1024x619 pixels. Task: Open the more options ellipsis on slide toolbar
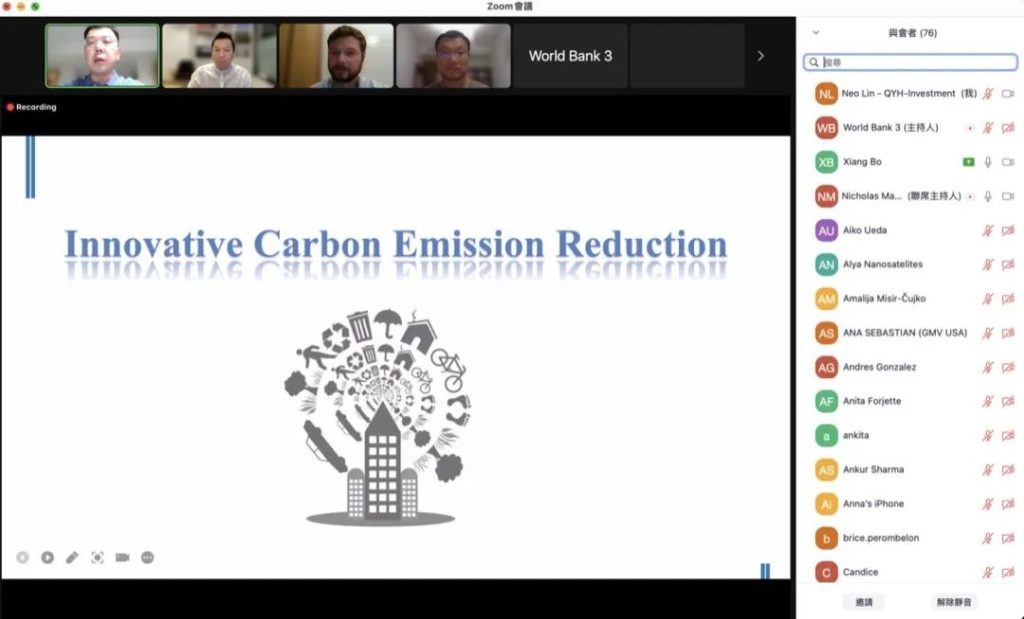tap(147, 557)
